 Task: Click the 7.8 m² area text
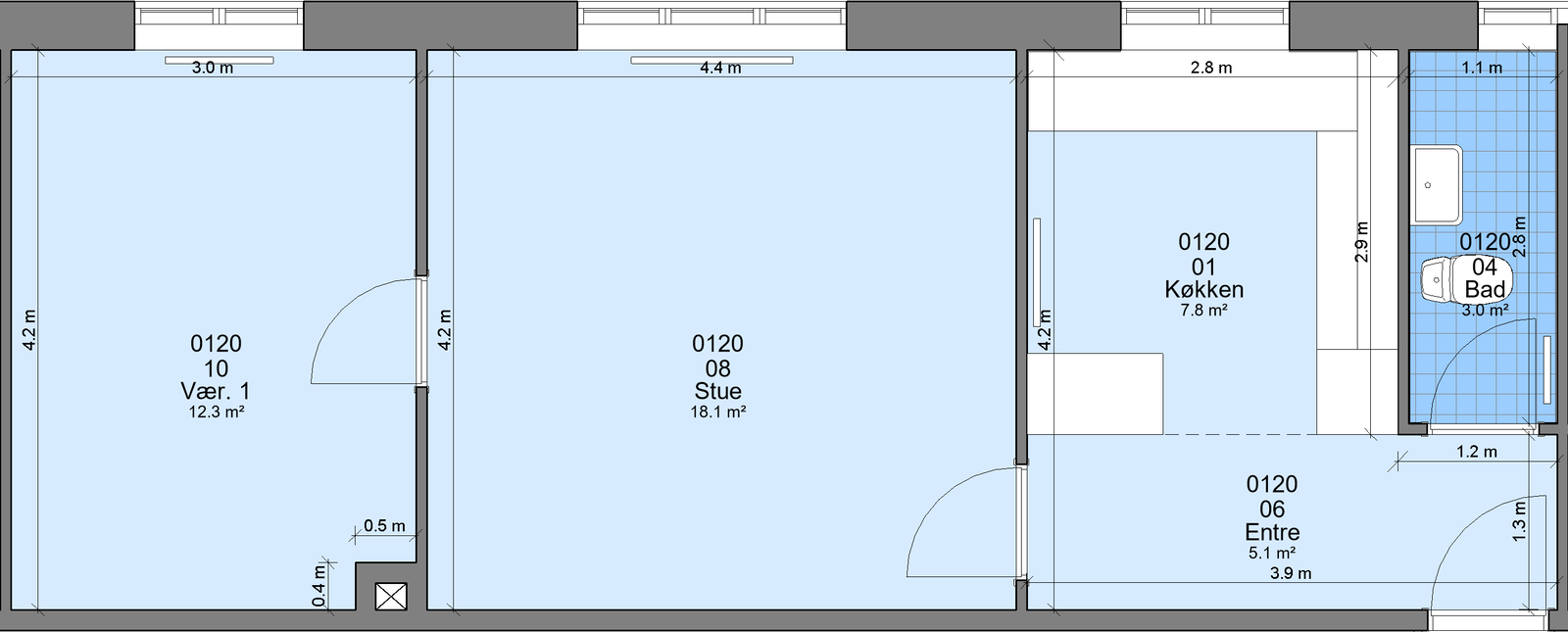(x=1203, y=311)
